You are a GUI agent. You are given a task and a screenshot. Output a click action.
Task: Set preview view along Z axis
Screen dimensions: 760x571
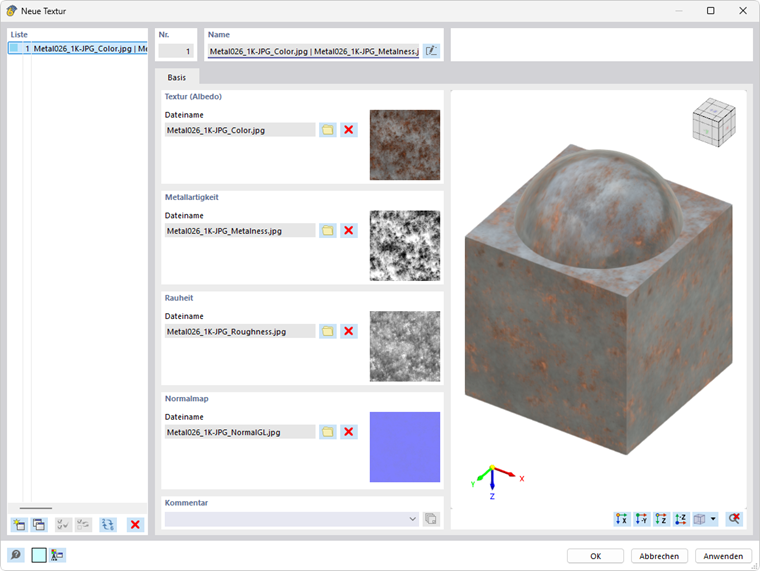click(661, 519)
